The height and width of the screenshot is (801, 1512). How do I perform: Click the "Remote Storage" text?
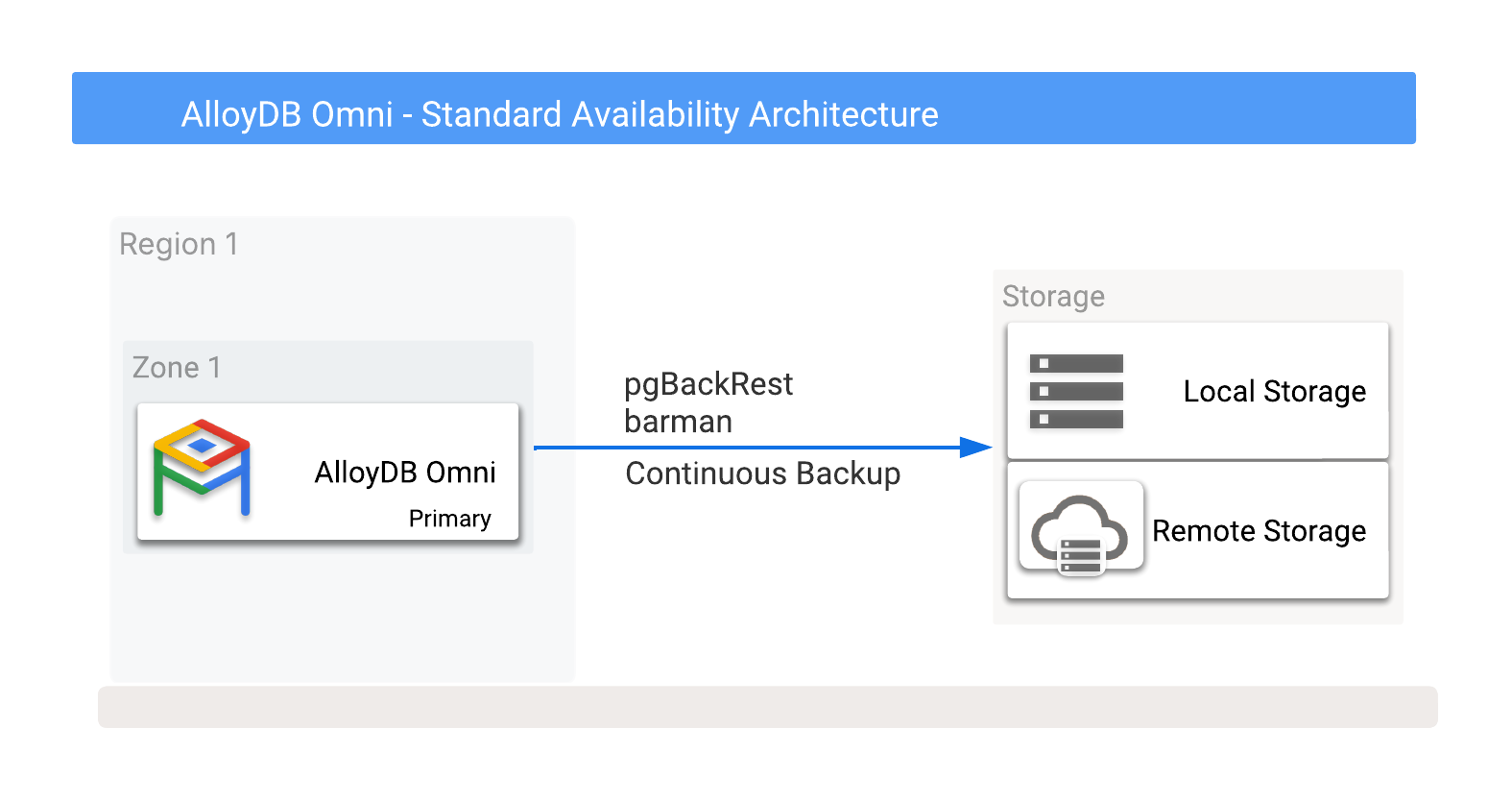pos(1259,531)
